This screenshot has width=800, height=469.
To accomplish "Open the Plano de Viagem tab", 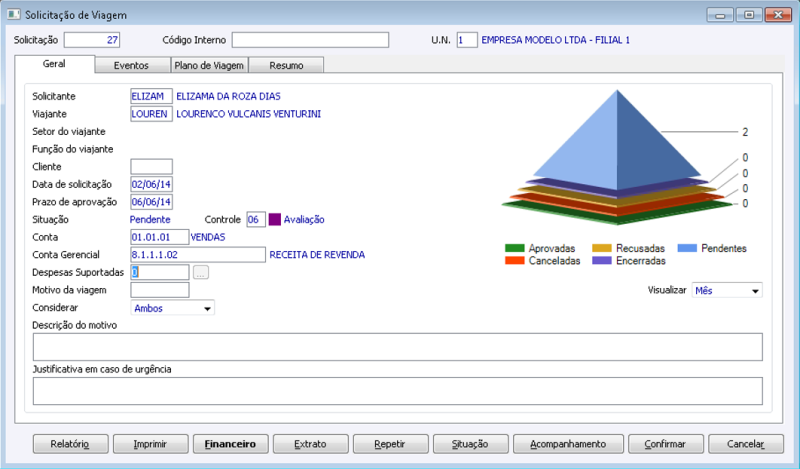I will tap(209, 65).
